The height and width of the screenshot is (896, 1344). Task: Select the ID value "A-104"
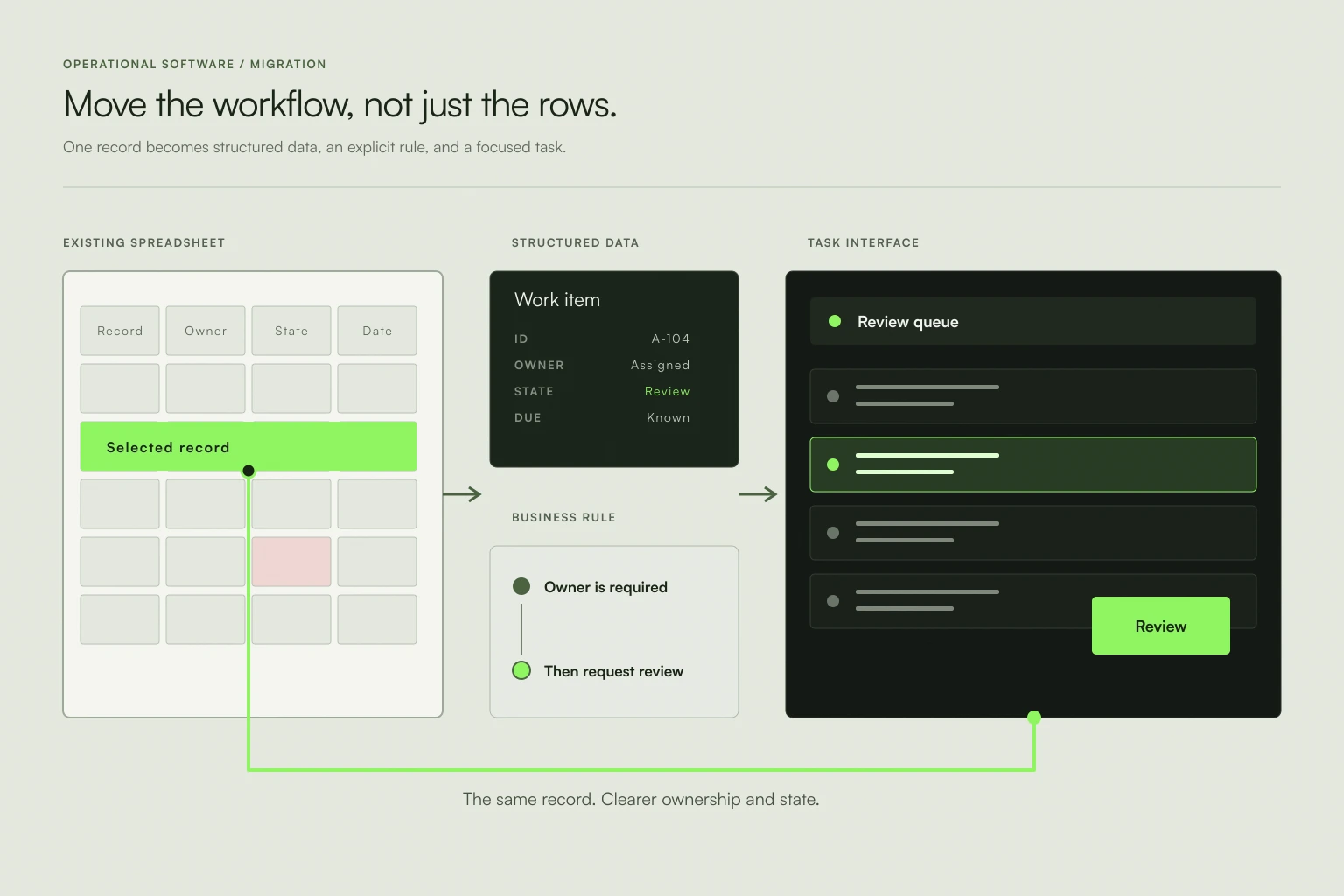(x=670, y=339)
